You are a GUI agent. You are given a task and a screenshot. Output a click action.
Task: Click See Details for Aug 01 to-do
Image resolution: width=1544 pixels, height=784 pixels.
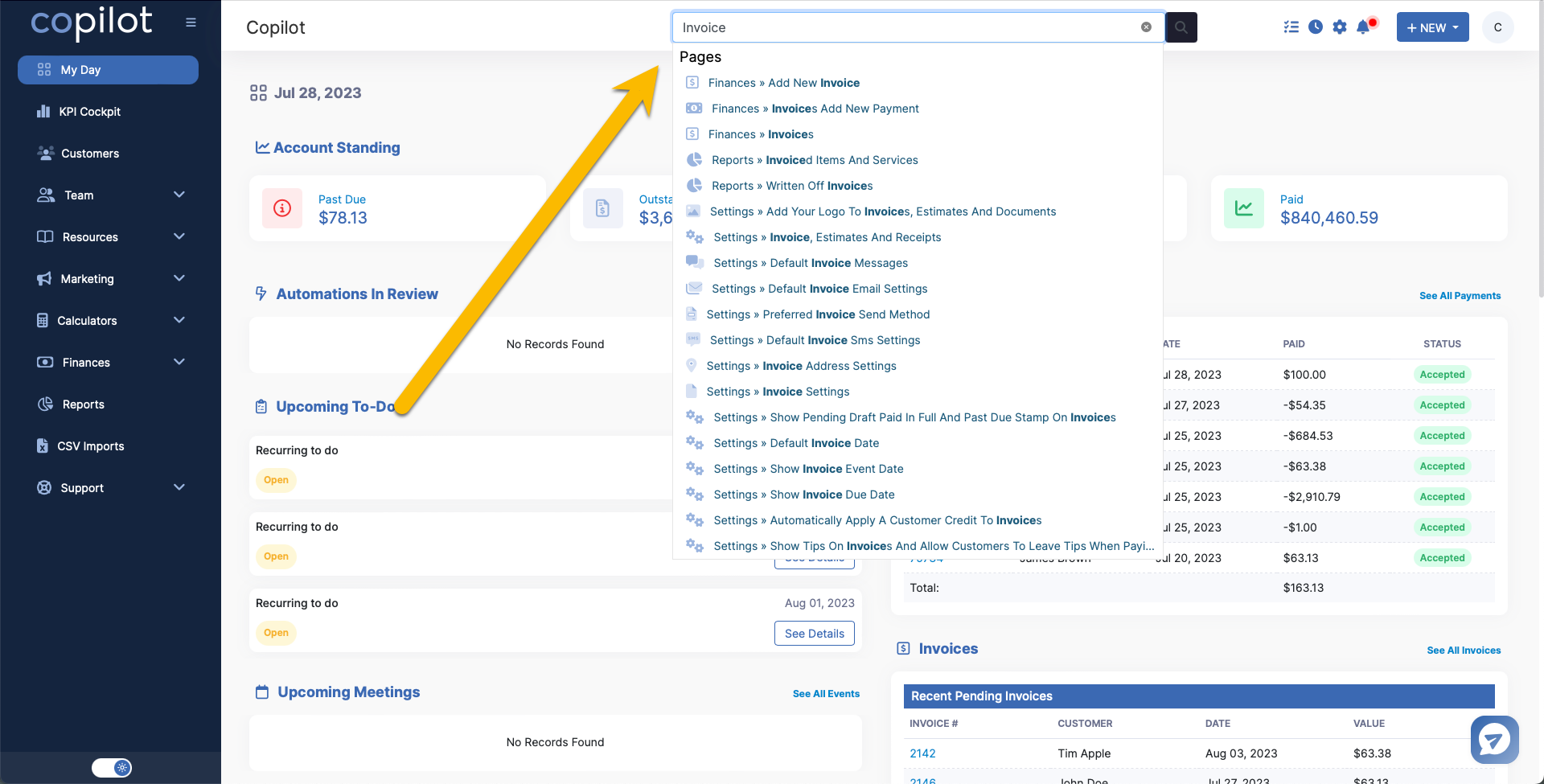[x=814, y=634]
